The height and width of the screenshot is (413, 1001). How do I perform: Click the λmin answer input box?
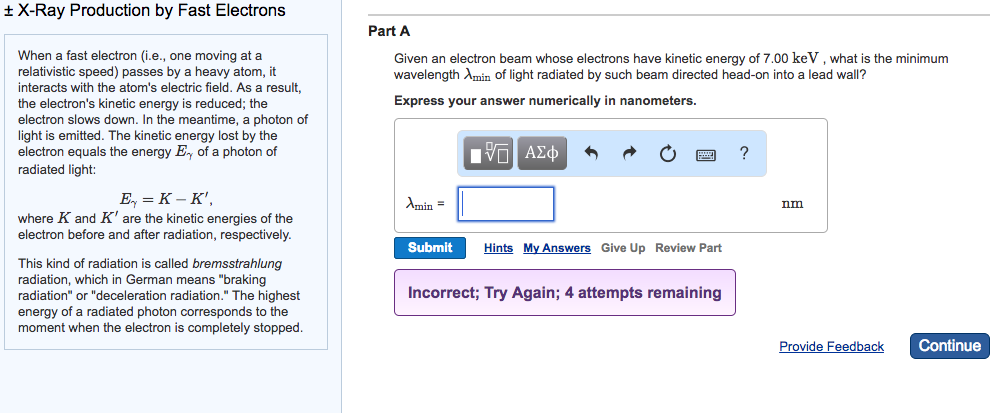coord(506,204)
